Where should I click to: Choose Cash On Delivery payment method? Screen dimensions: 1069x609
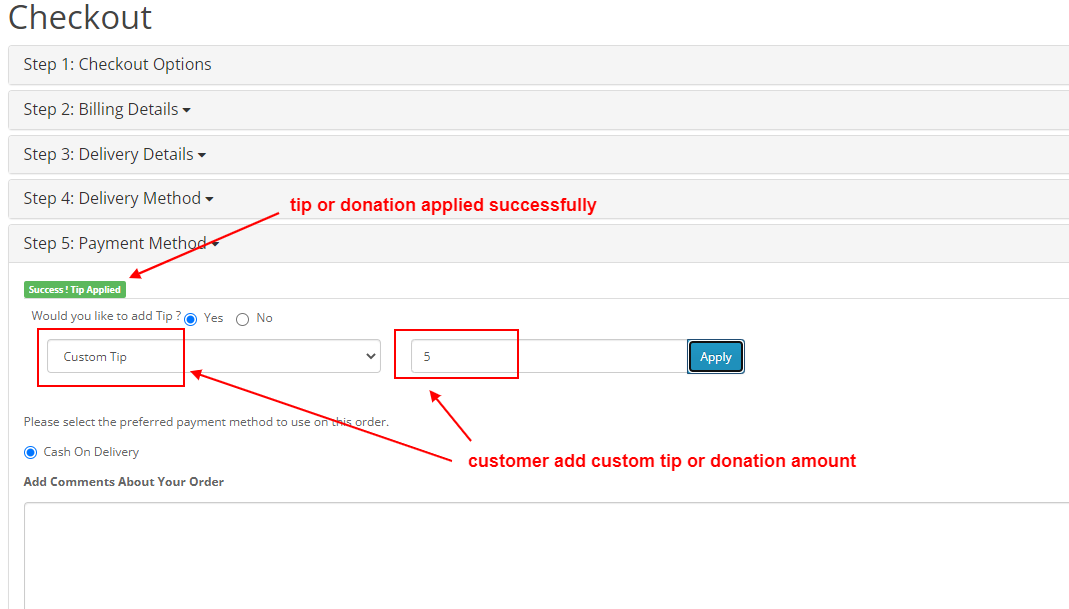click(x=30, y=452)
